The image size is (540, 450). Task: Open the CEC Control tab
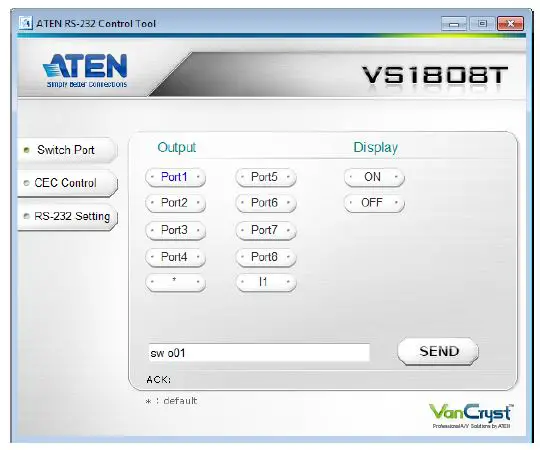[x=67, y=183]
